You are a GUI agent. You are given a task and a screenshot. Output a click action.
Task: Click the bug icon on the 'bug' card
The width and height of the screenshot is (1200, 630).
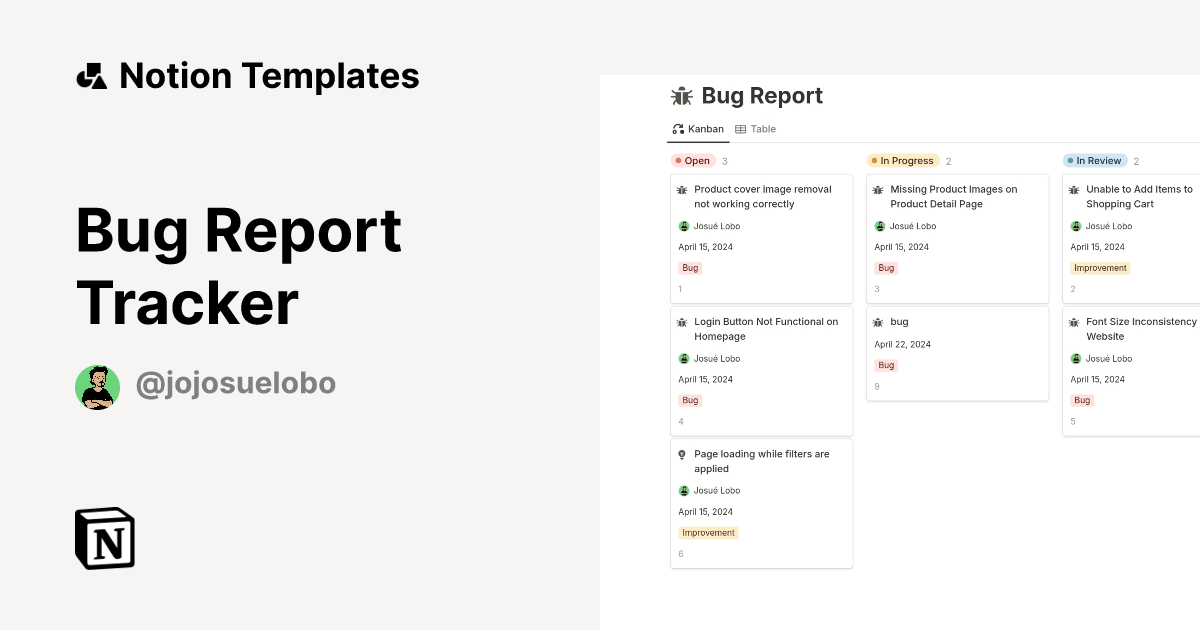click(878, 321)
